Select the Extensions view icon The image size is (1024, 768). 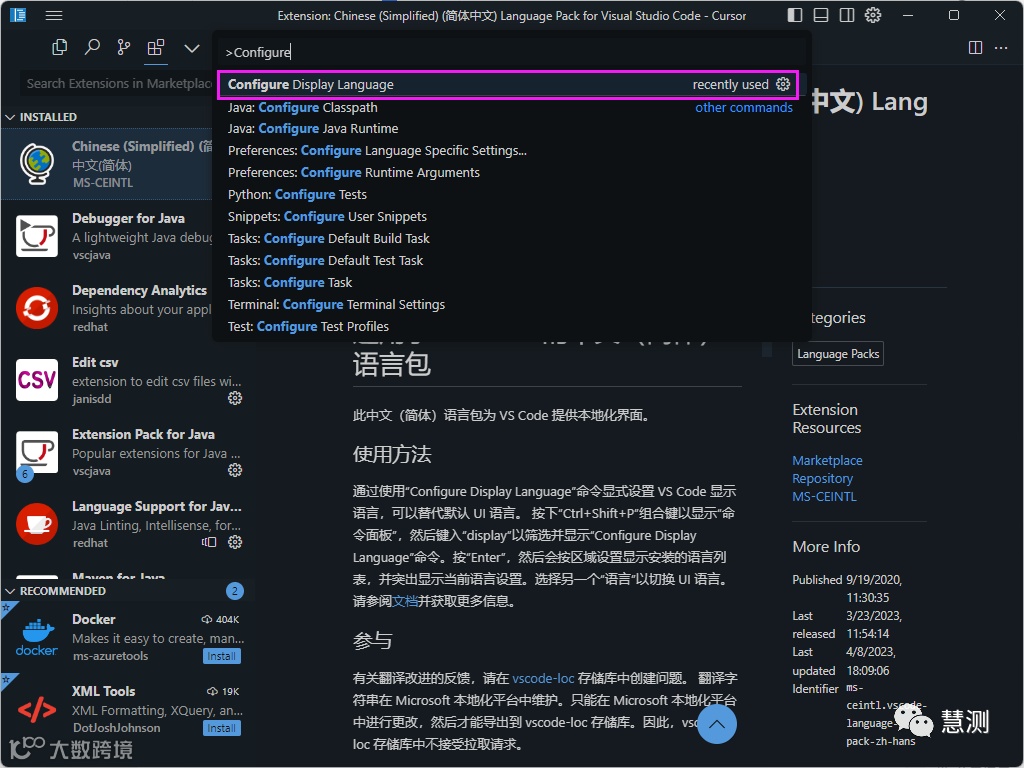155,47
